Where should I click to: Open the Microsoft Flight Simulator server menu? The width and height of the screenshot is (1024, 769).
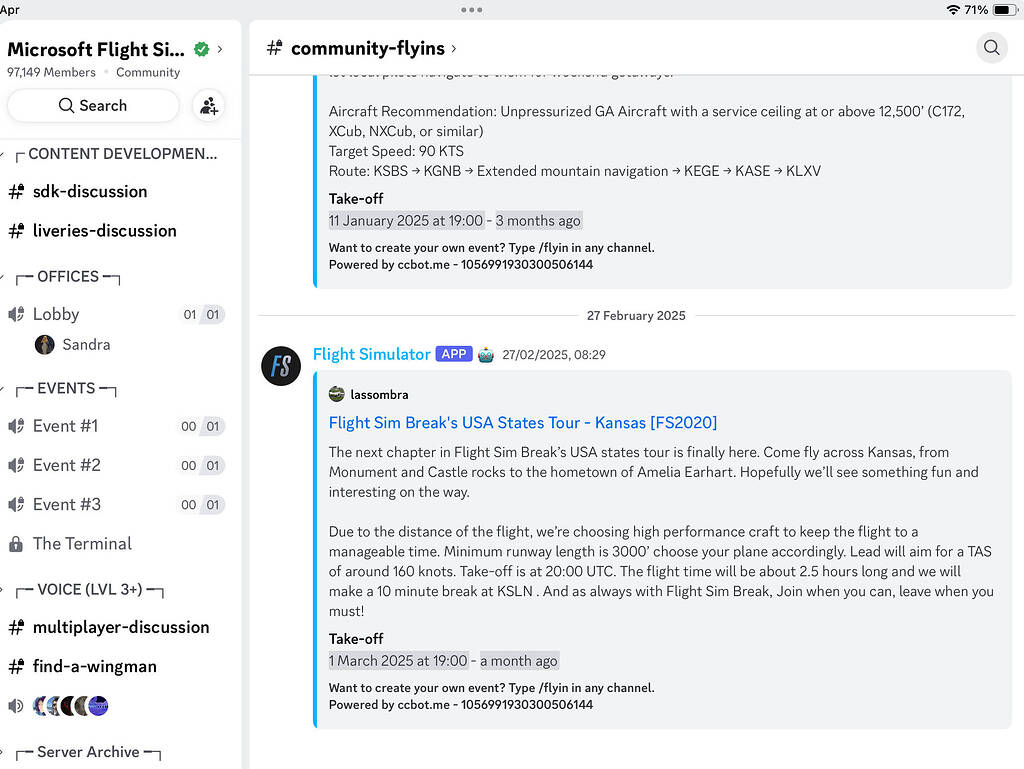pos(95,49)
